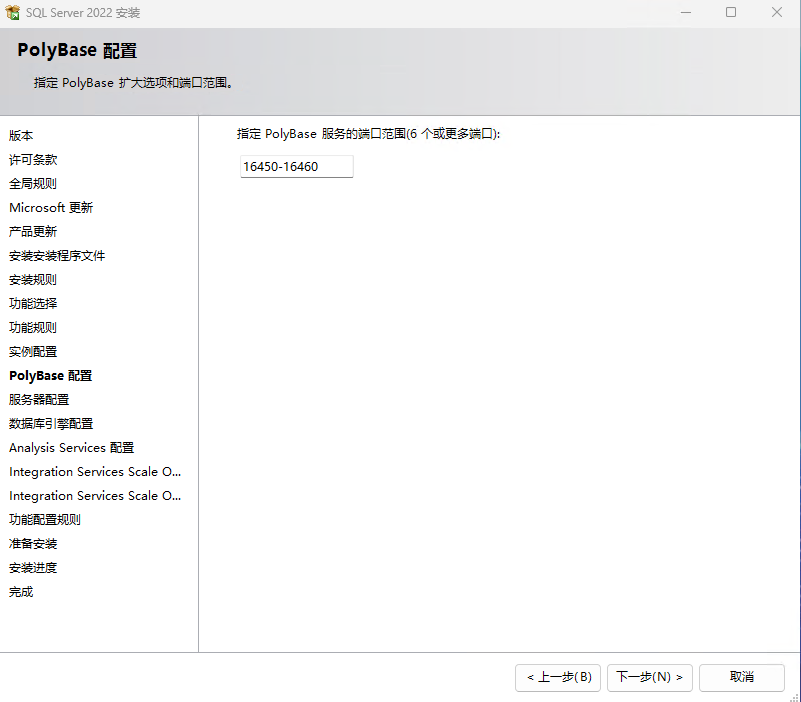Select the 产品更新 step in sidebar

coord(33,232)
